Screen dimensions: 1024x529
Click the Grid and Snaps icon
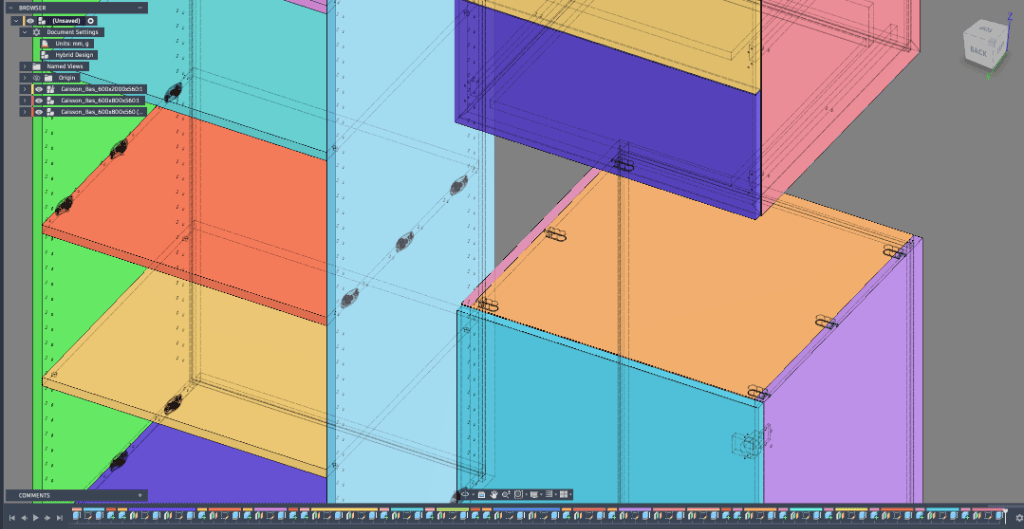coord(549,494)
